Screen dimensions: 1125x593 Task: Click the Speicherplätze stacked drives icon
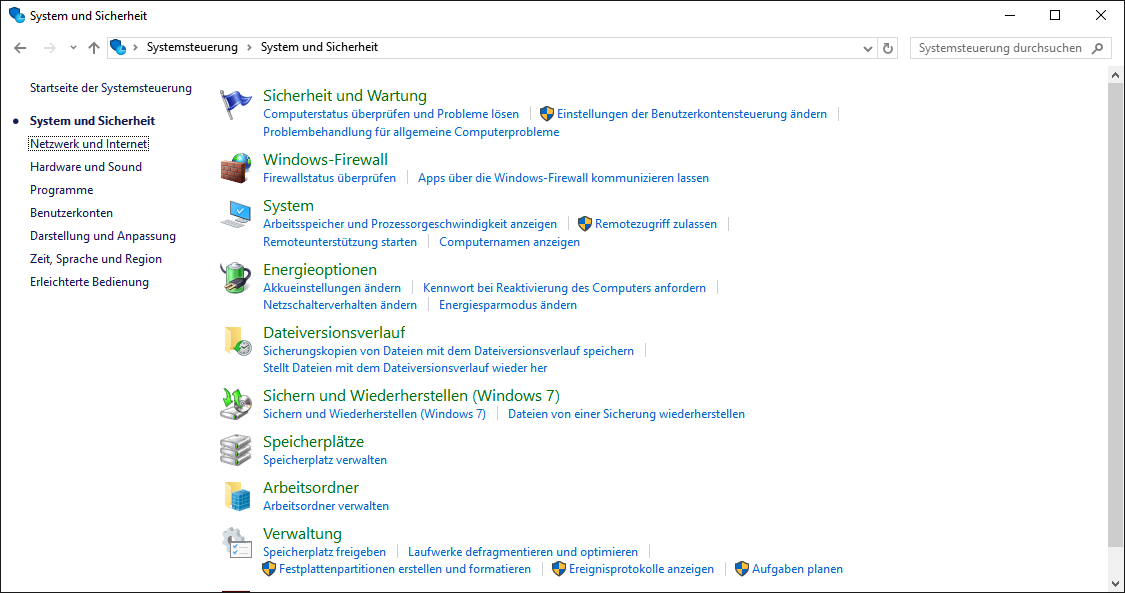point(235,450)
